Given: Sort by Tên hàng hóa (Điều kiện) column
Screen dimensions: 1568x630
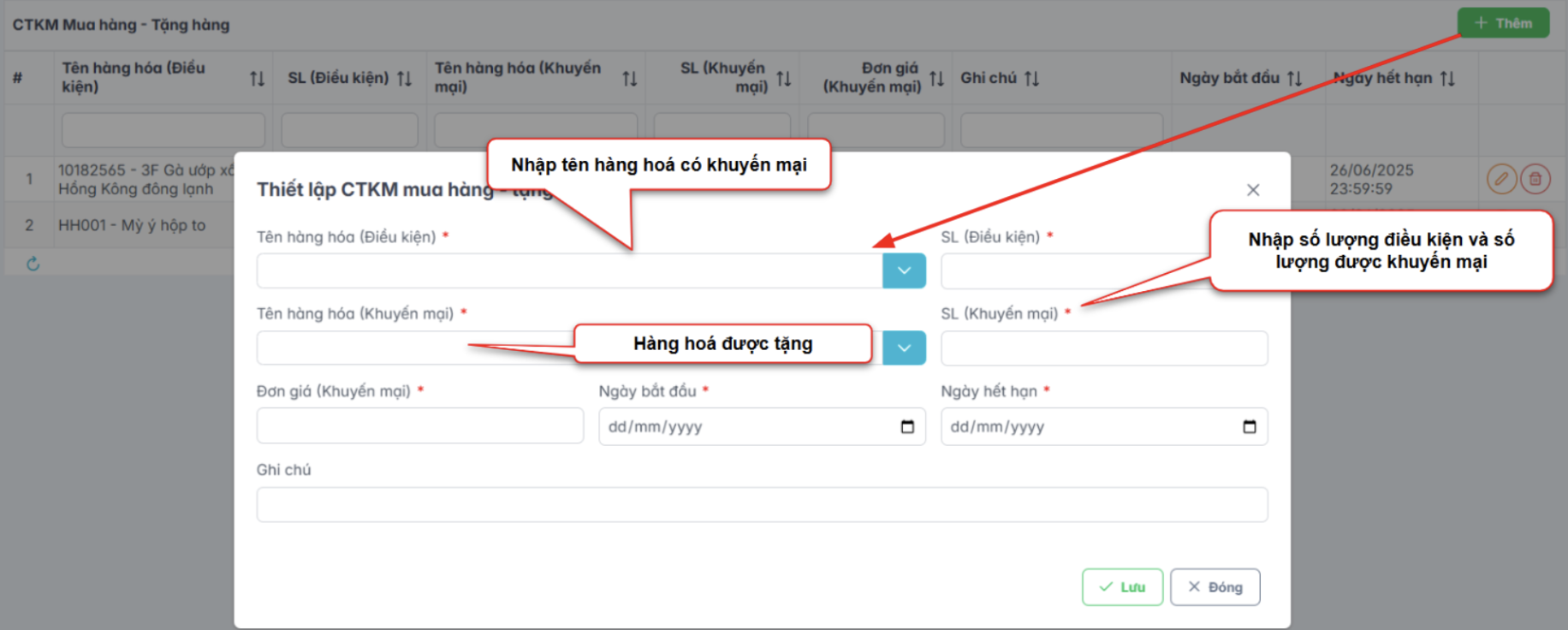Looking at the screenshot, I should point(257,79).
